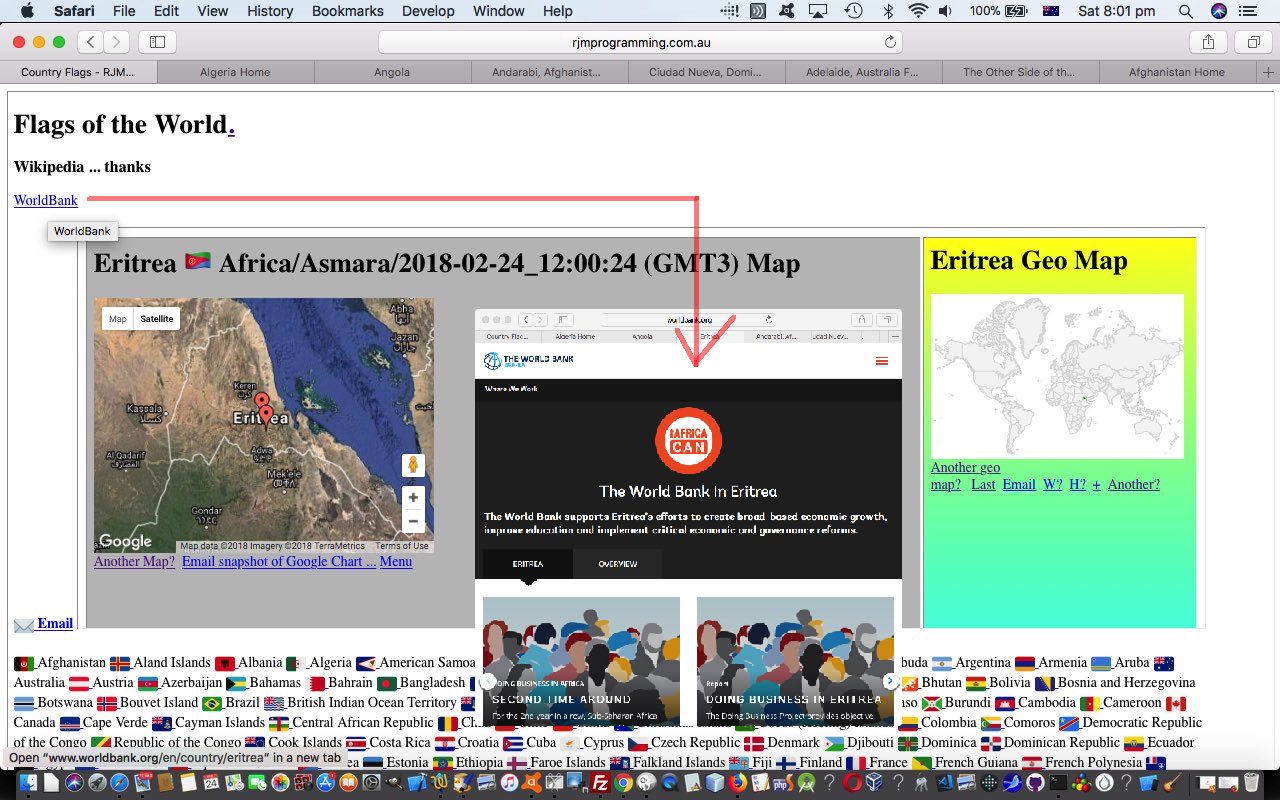Open the Notification Center list icon
Viewport: 1280px width, 800px height.
point(1247,11)
